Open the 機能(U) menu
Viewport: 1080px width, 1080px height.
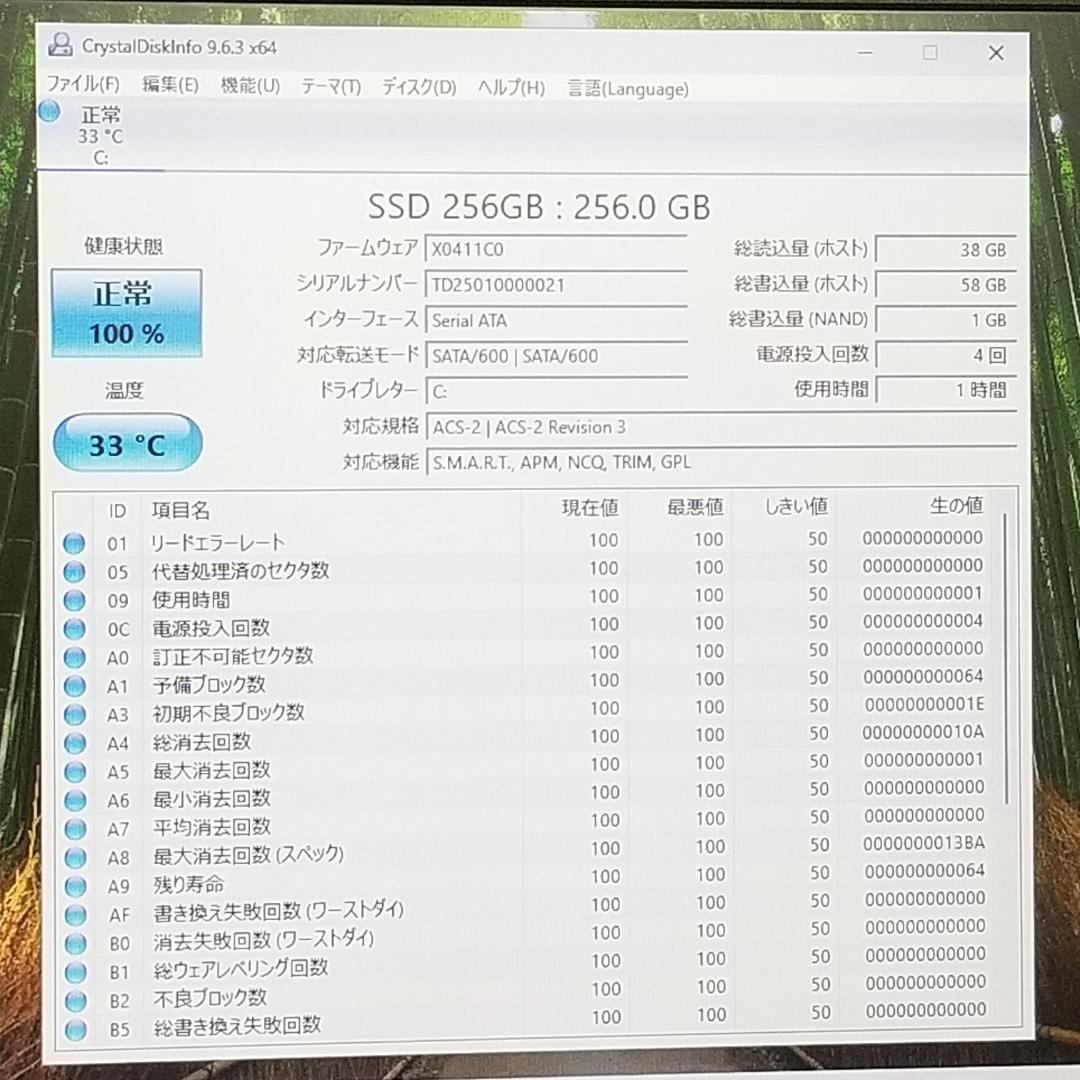[x=252, y=86]
